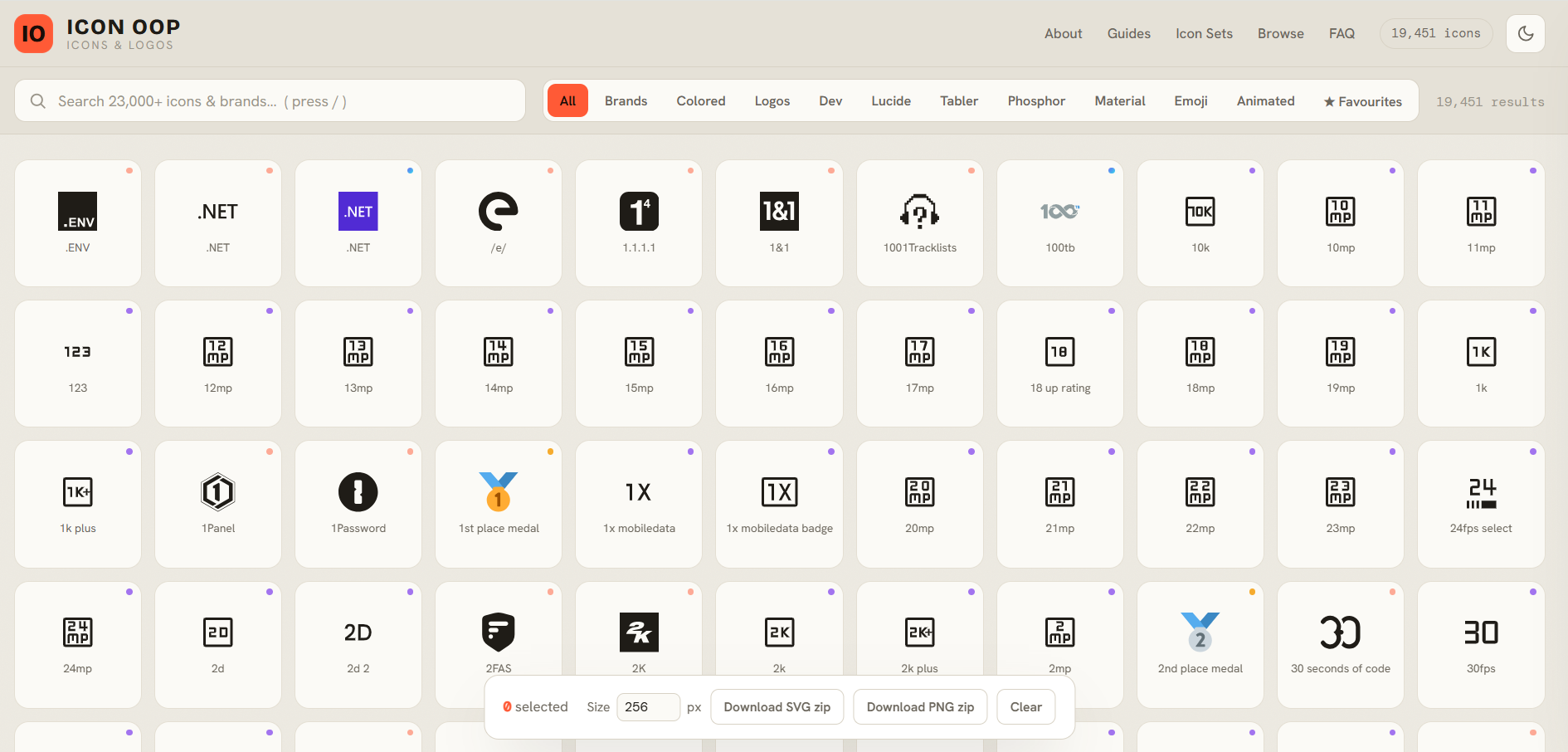Focus the icon search field
This screenshot has width=1568, height=752.
[x=270, y=101]
